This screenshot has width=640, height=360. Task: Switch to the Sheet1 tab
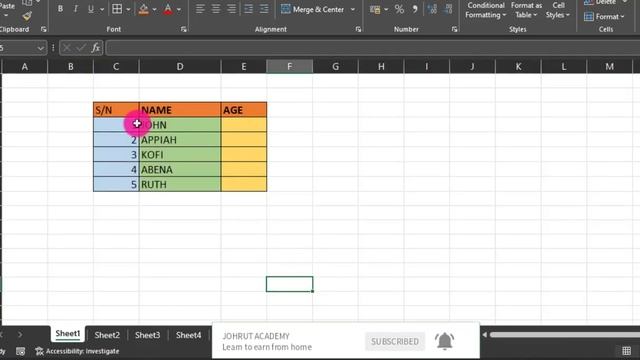click(68, 333)
